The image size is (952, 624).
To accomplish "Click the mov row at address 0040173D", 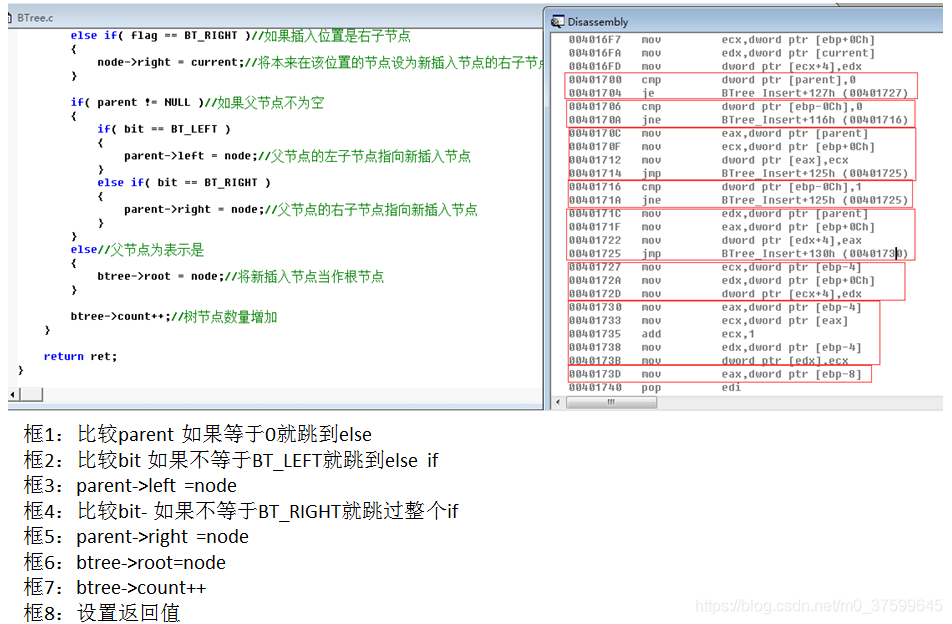I will click(x=715, y=373).
